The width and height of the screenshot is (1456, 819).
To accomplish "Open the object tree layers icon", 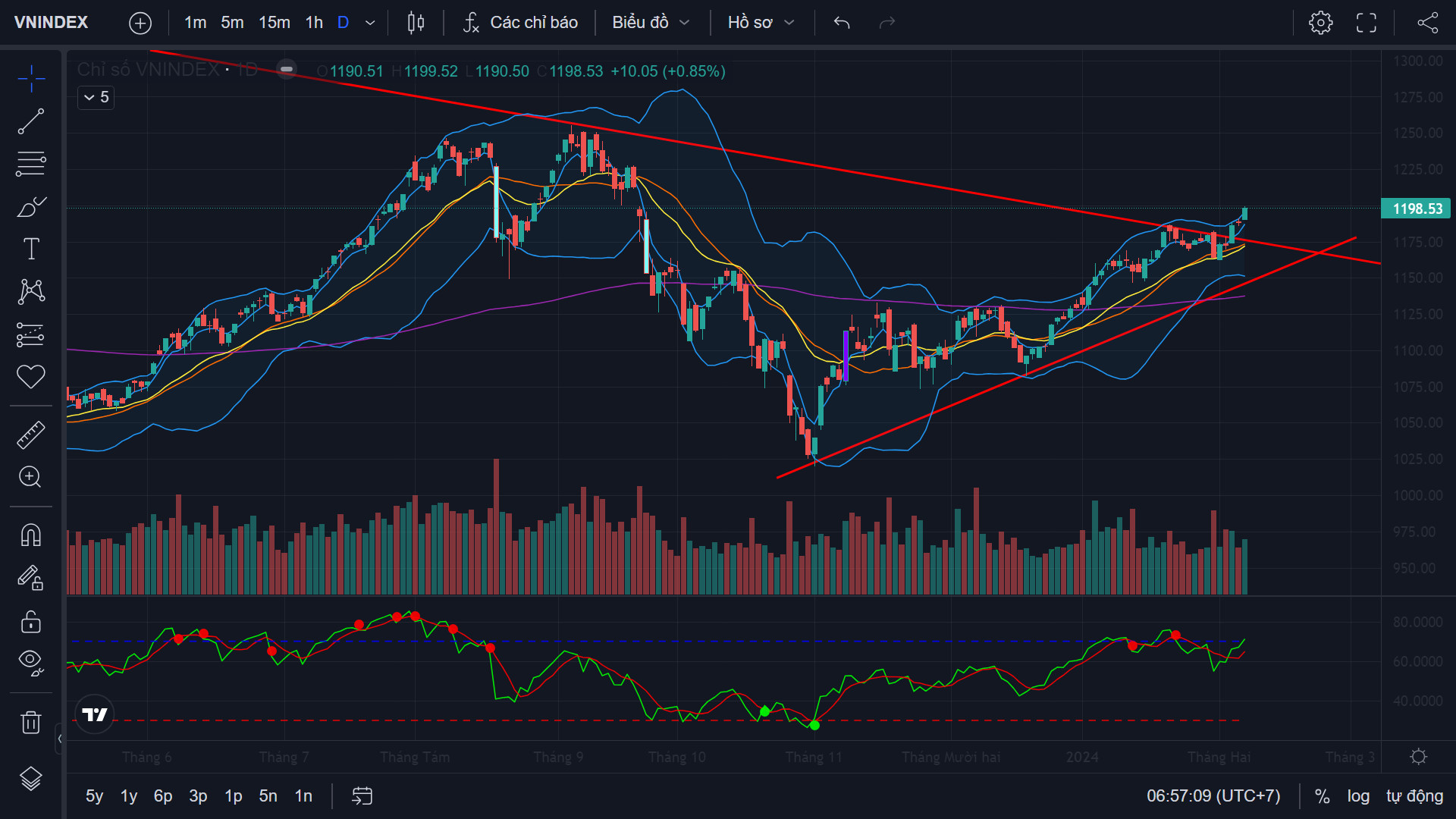I will 31,779.
